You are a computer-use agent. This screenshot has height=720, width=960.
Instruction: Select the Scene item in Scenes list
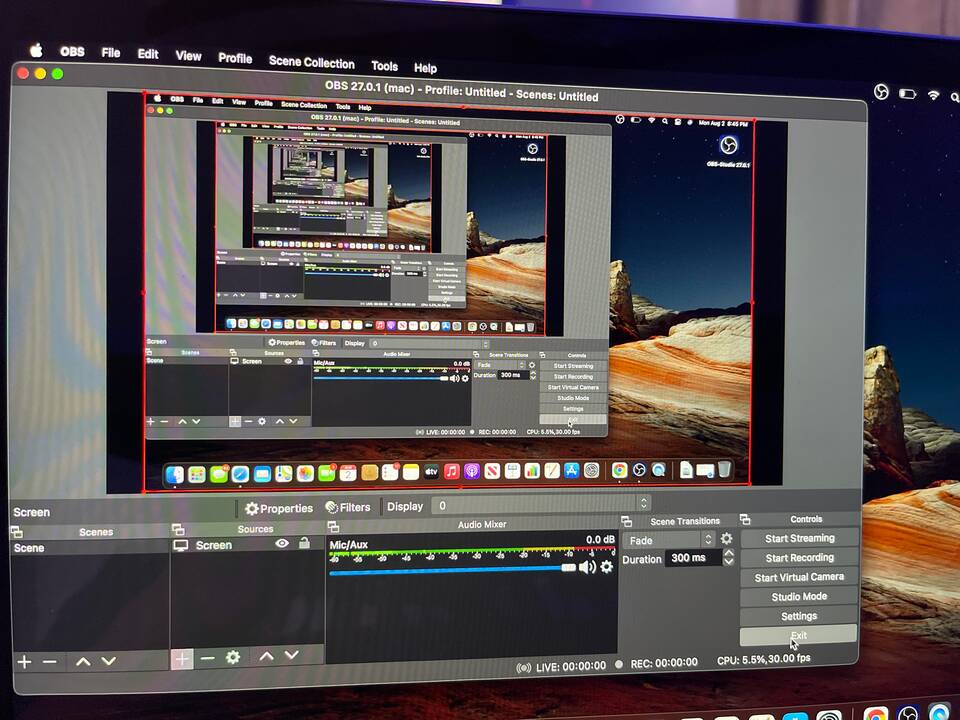pos(89,548)
